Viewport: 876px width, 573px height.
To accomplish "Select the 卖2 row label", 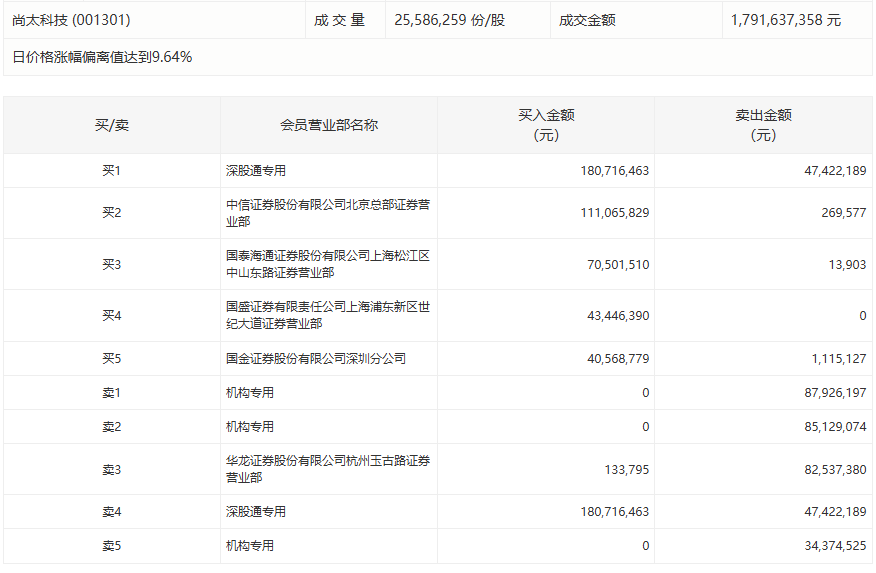I will click(112, 427).
